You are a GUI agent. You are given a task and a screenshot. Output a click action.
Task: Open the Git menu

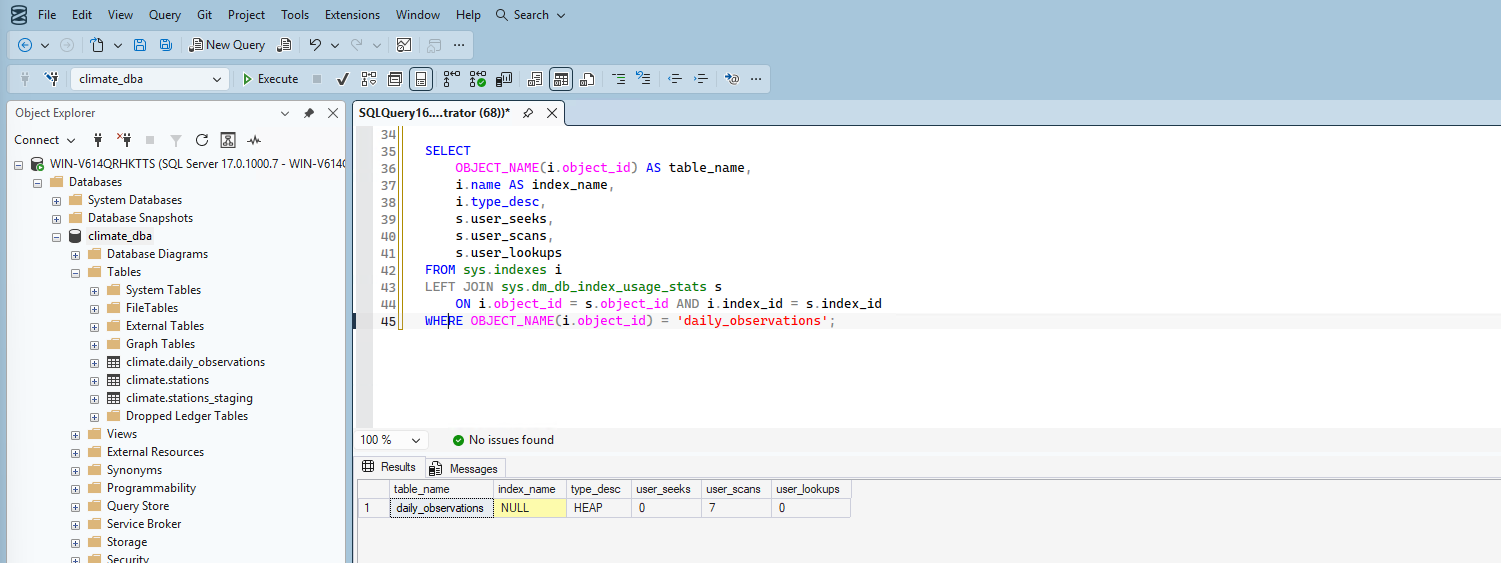pyautogui.click(x=204, y=15)
